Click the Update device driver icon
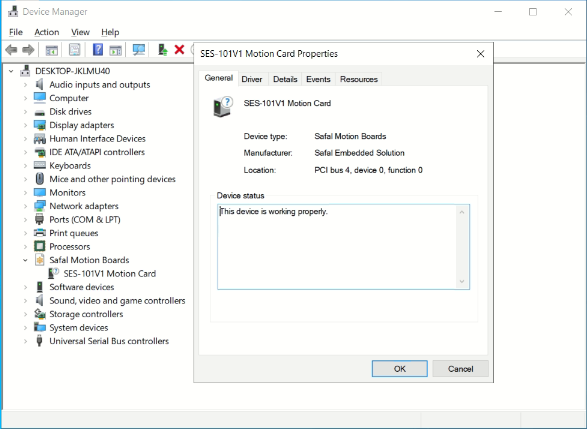The image size is (587, 429). 162,50
